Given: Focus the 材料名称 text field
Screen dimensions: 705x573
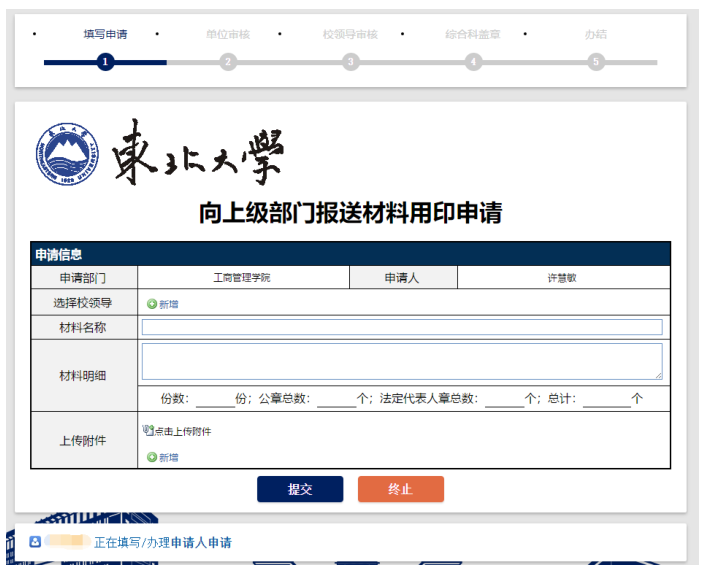Looking at the screenshot, I should [401, 327].
